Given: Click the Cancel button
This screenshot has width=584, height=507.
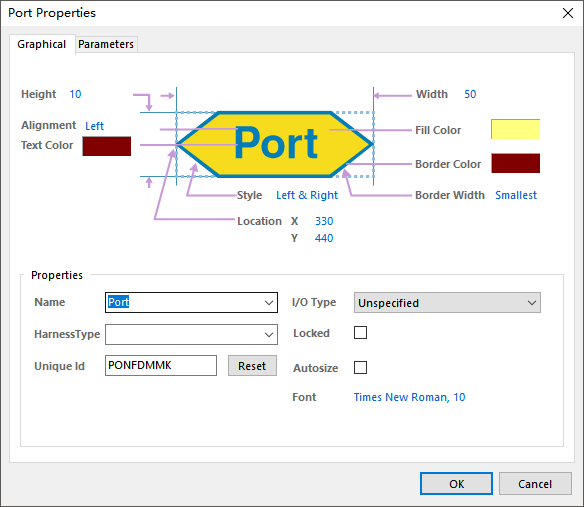Looking at the screenshot, I should 535,484.
